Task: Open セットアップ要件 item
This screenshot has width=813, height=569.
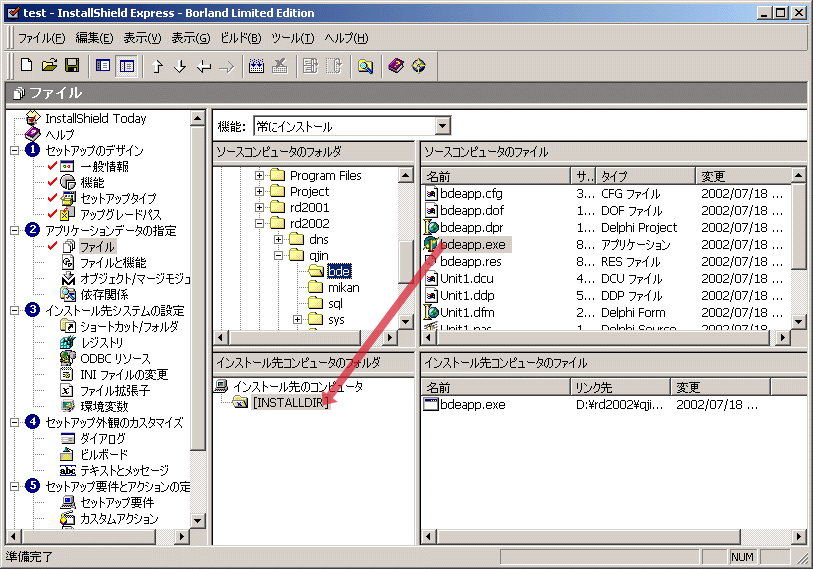Action: pyautogui.click(x=117, y=503)
